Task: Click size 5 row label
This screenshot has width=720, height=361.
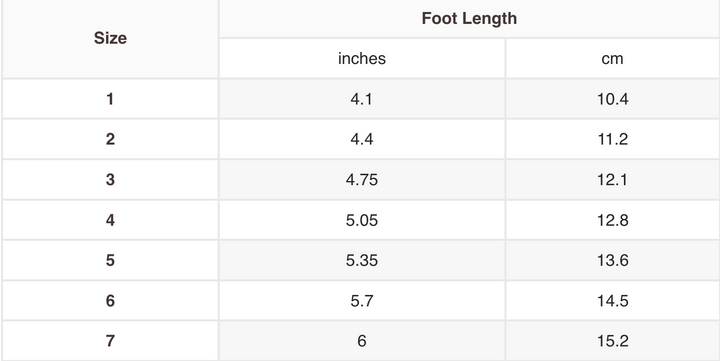Action: pyautogui.click(x=110, y=260)
